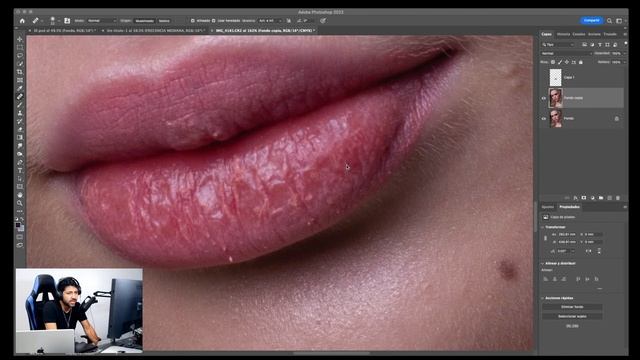Click the background color swatch
The image size is (640, 360).
click(x=21, y=228)
